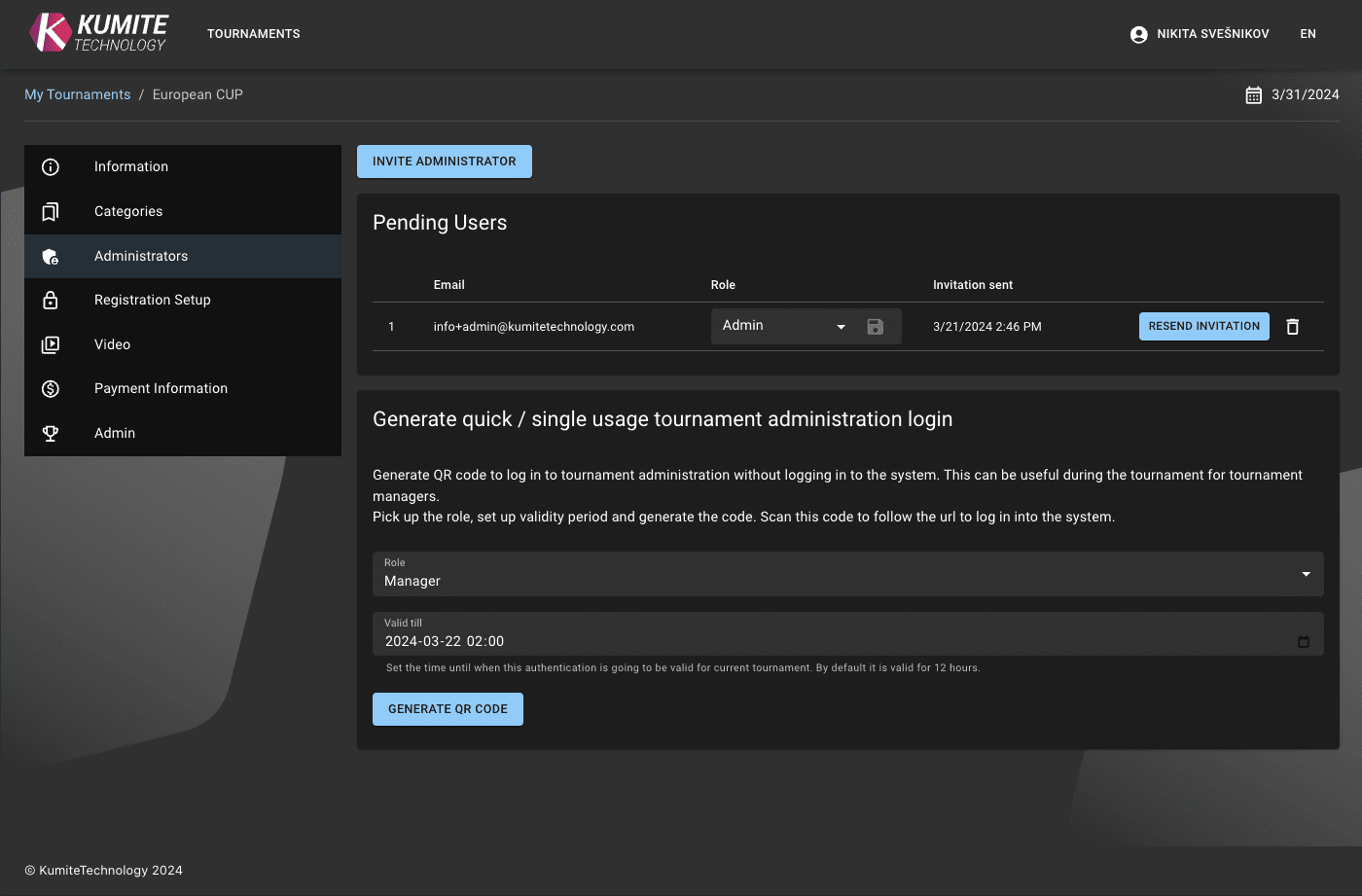The image size is (1362, 896).
Task: Open the EN language selector
Action: pyautogui.click(x=1308, y=34)
